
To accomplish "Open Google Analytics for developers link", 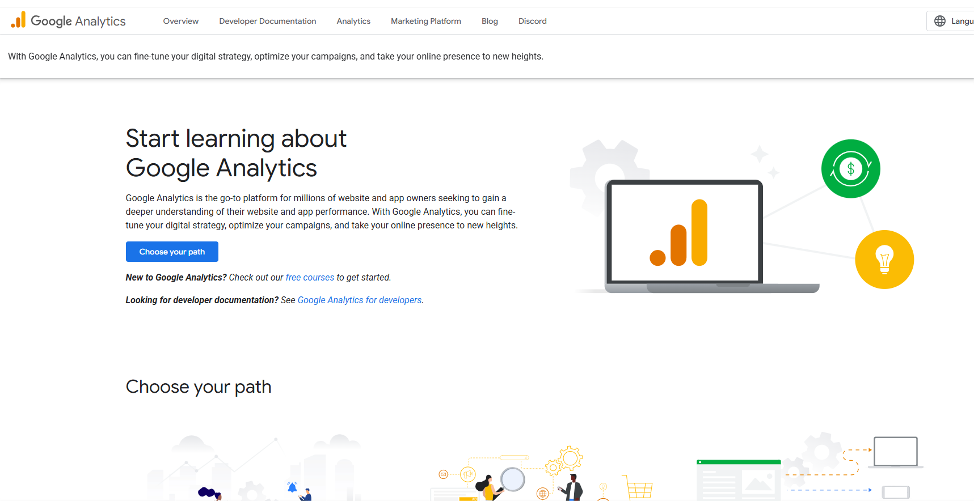I will pos(360,300).
